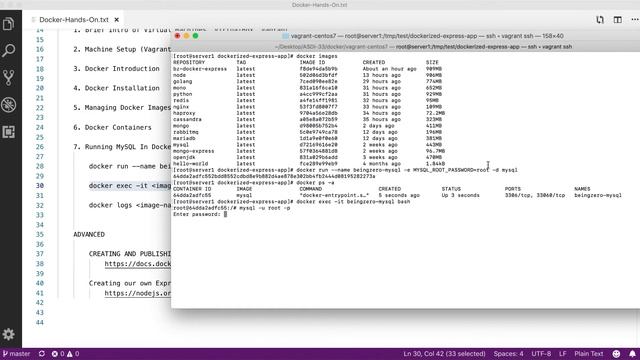The image size is (640, 360).
Task: Click line number 44 in the gutter
Action: pos(40,322)
